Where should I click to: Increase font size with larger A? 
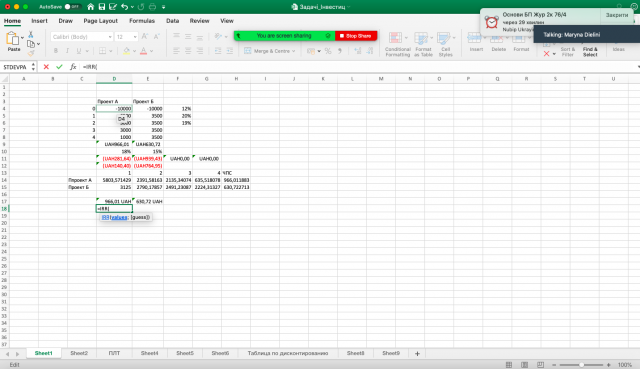pyautogui.click(x=144, y=37)
